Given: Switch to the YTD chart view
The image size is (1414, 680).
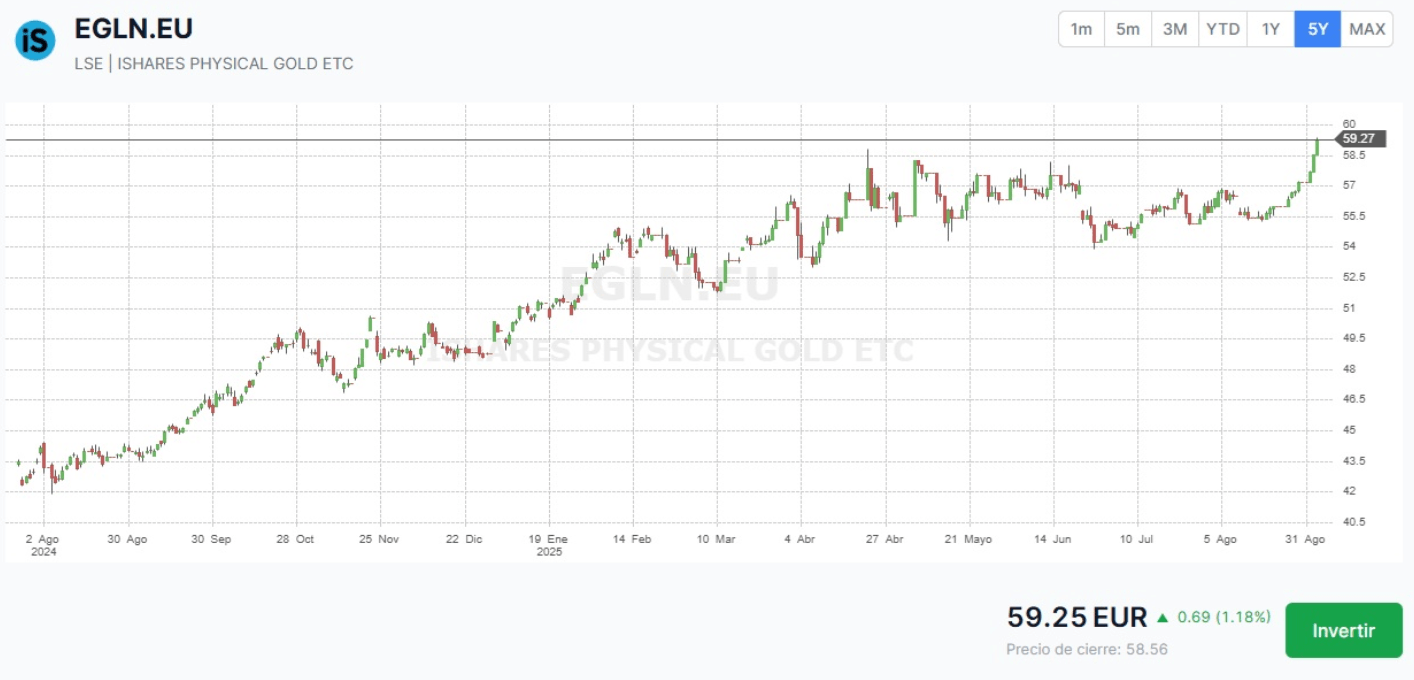Looking at the screenshot, I should (1222, 29).
